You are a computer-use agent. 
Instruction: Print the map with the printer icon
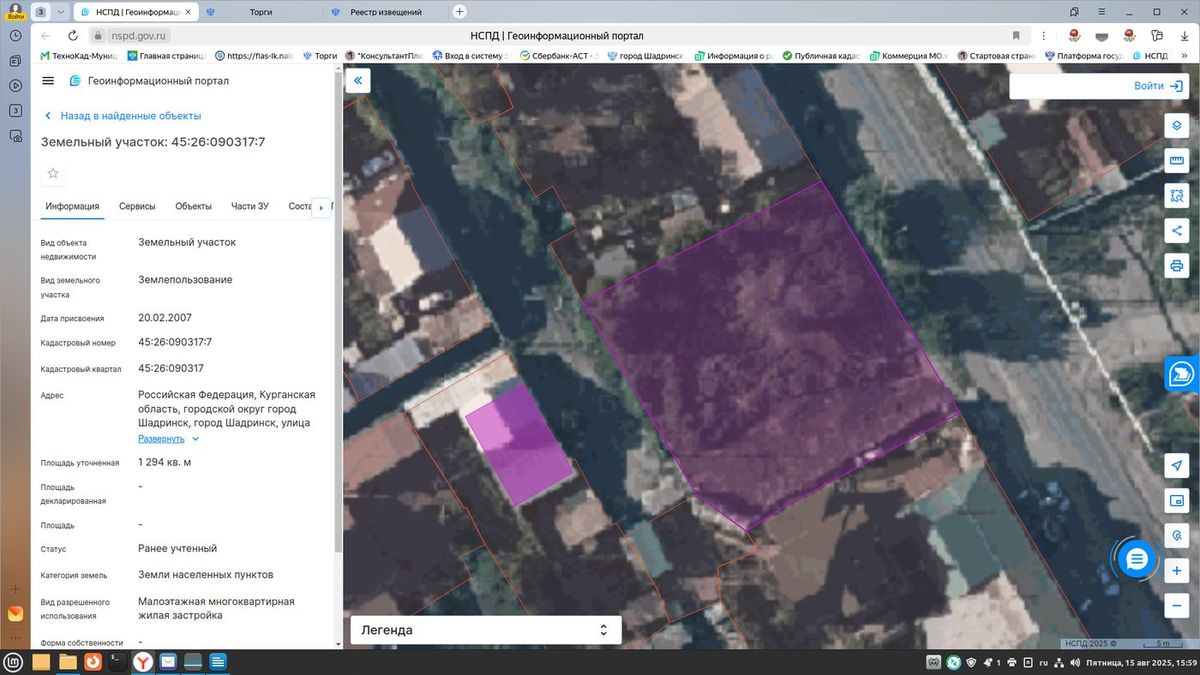point(1177,266)
